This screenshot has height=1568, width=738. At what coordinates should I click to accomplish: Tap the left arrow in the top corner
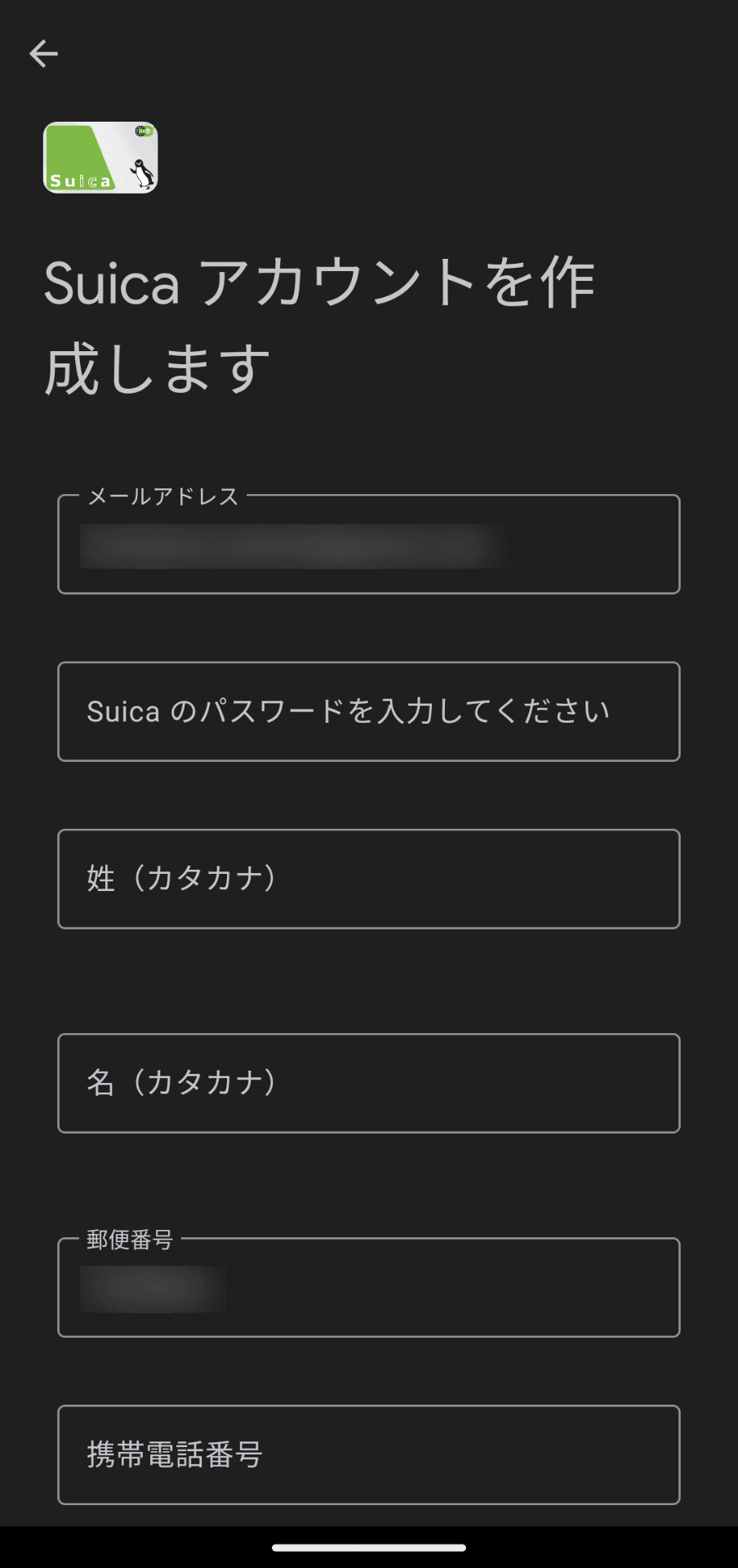click(x=44, y=53)
